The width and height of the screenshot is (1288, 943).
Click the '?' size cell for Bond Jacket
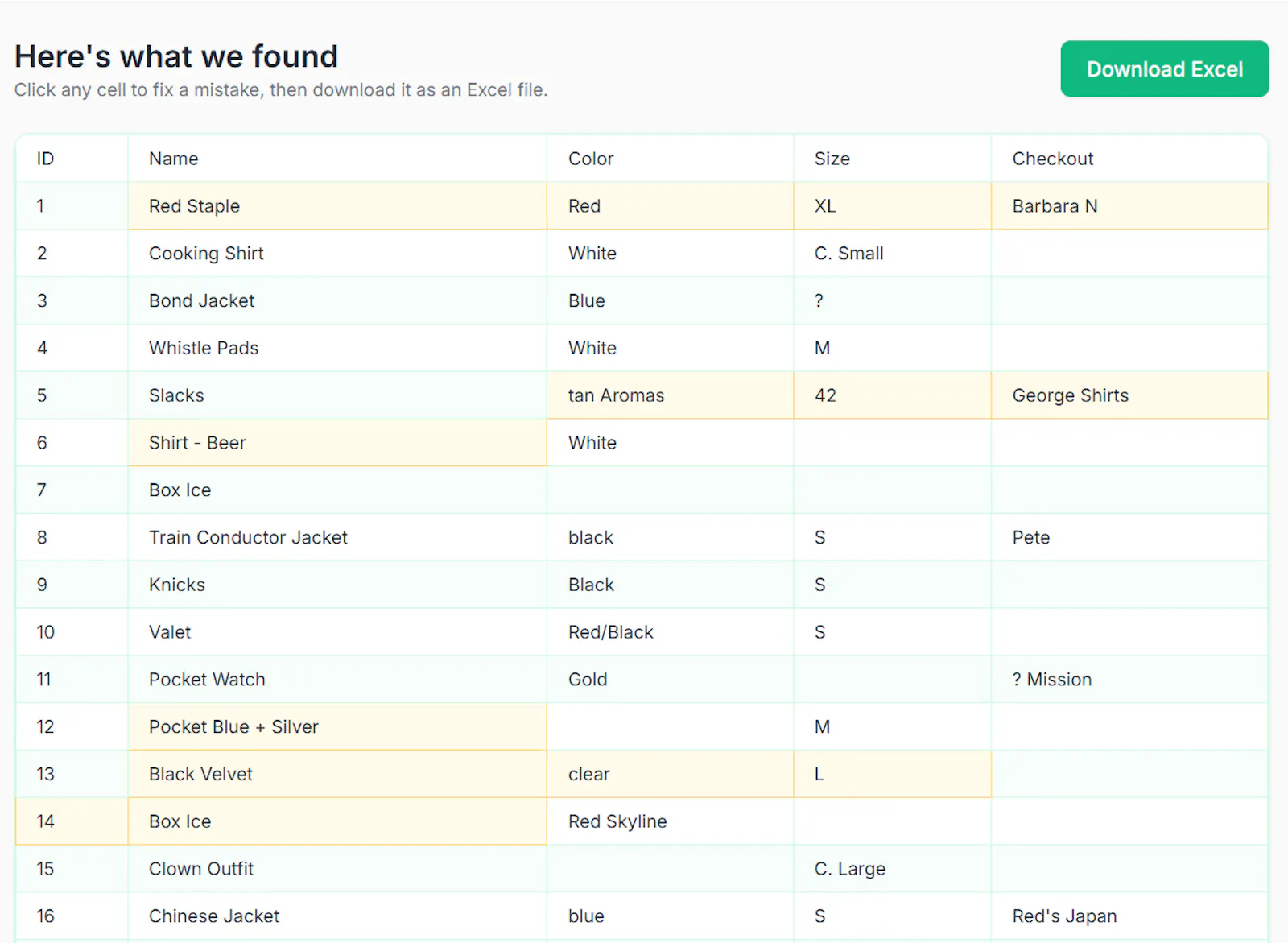pos(892,301)
